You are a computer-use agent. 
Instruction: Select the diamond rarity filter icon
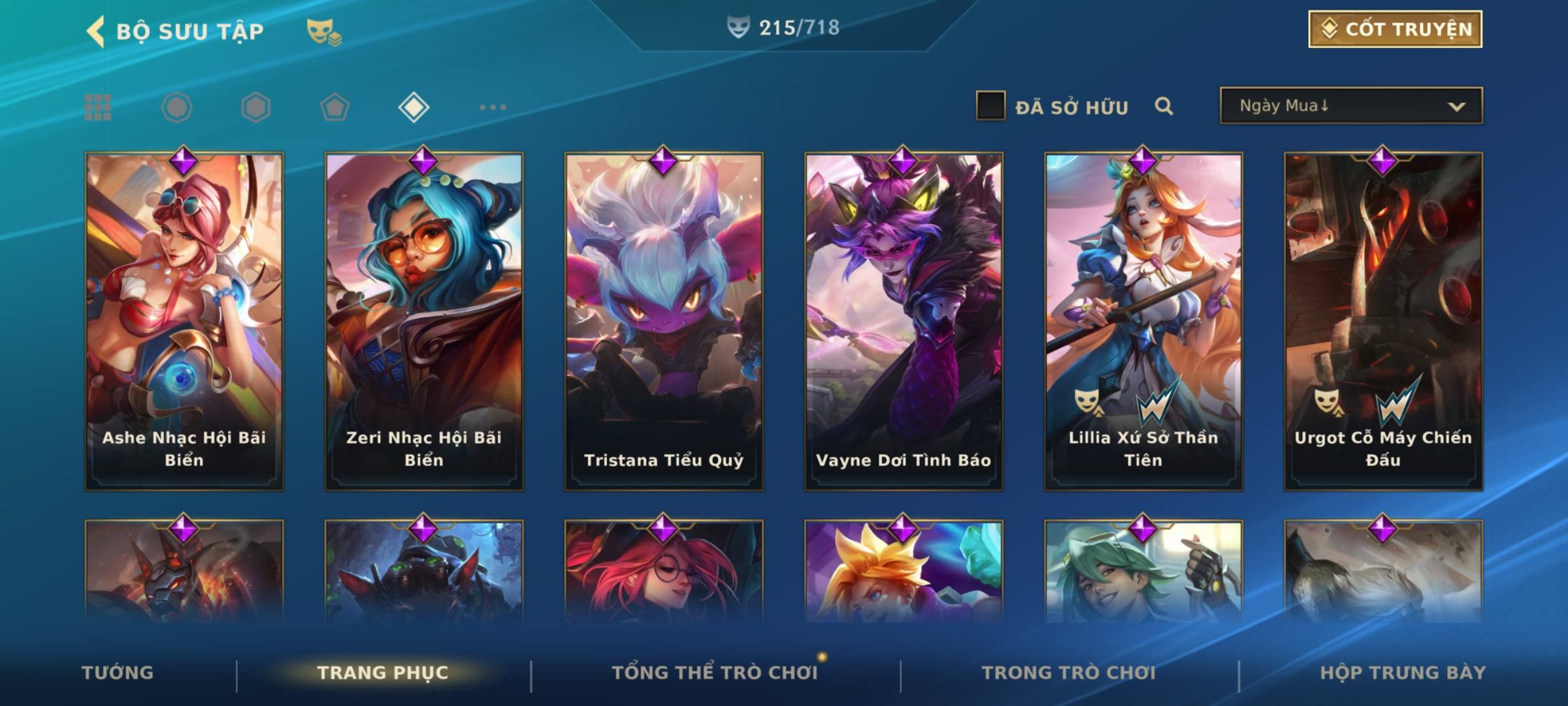click(x=414, y=107)
